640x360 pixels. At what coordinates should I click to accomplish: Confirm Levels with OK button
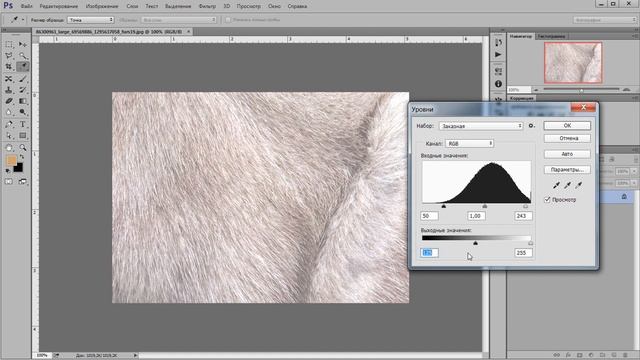click(x=567, y=126)
